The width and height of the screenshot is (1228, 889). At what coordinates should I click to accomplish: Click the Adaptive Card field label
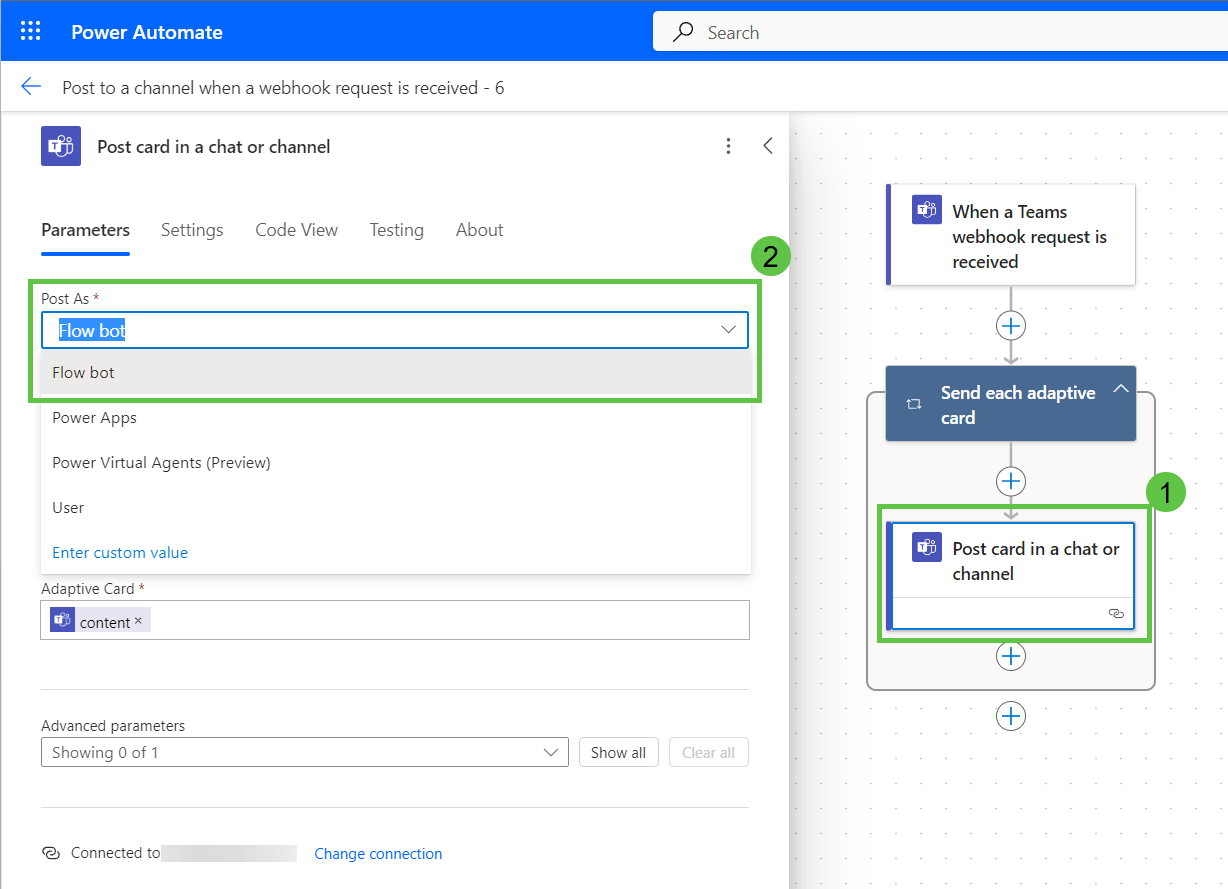[x=93, y=589]
